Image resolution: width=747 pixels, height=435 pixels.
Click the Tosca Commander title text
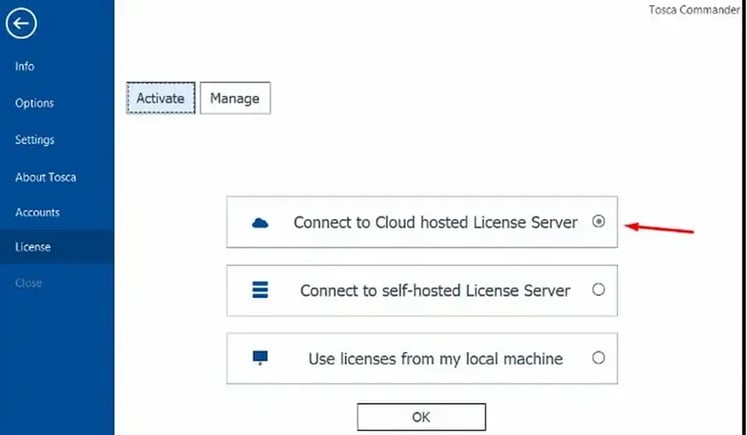694,10
